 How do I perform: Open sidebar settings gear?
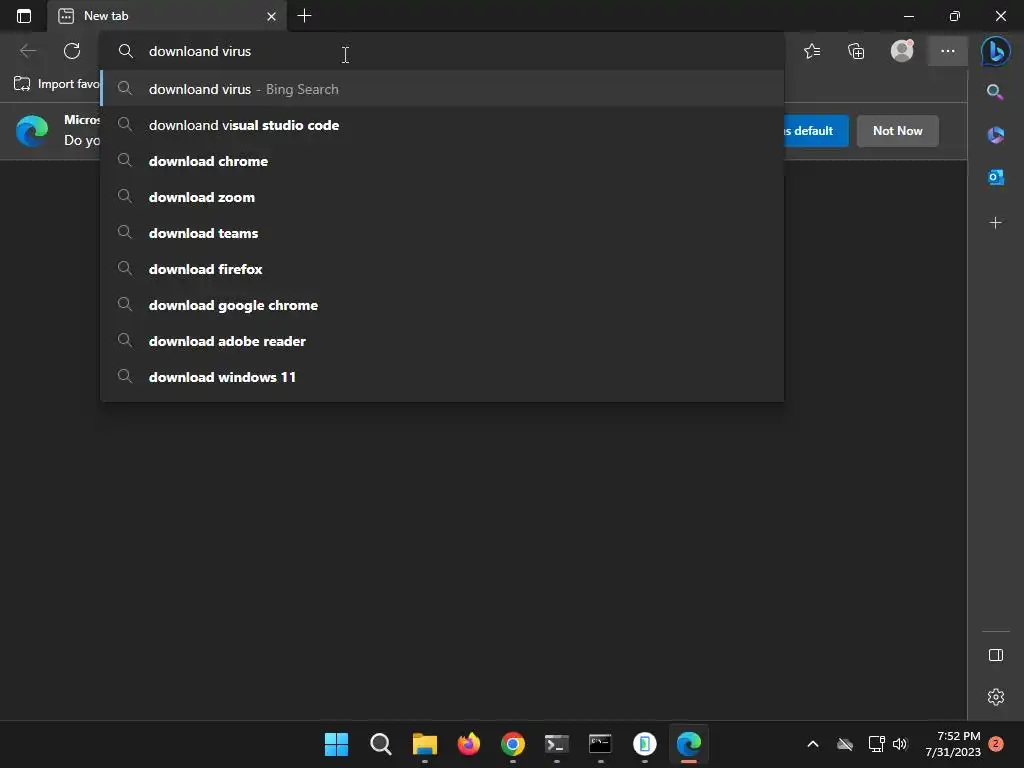(x=995, y=697)
